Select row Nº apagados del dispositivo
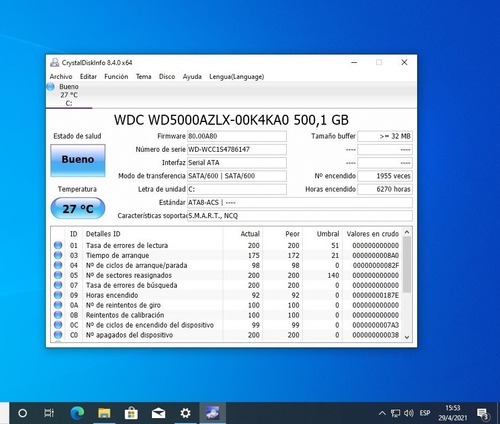Image resolution: width=500 pixels, height=424 pixels. pos(227,335)
